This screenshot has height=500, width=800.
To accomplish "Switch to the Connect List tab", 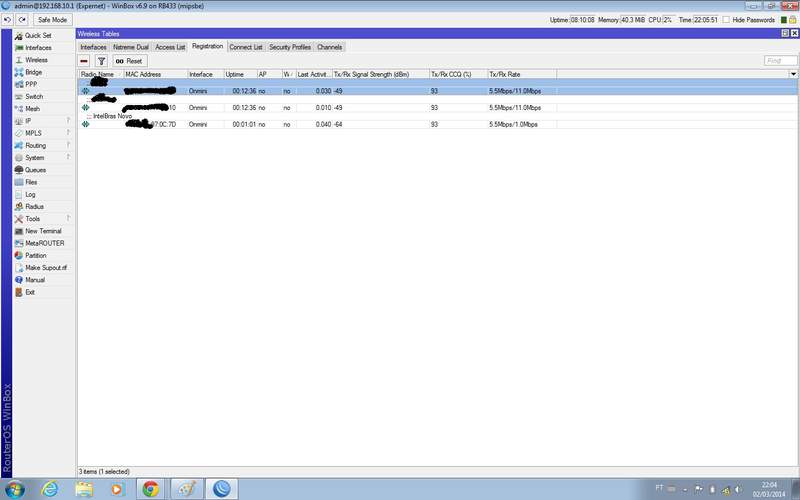I will click(245, 47).
